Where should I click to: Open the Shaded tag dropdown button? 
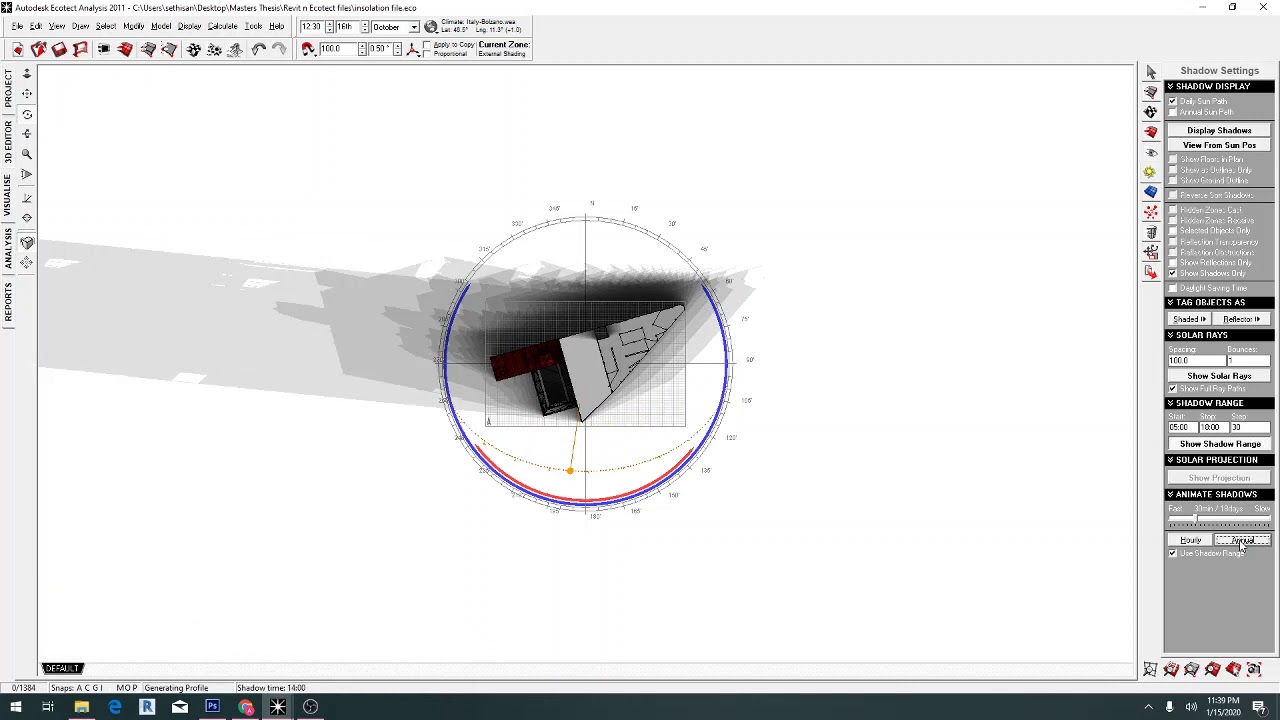click(1190, 319)
